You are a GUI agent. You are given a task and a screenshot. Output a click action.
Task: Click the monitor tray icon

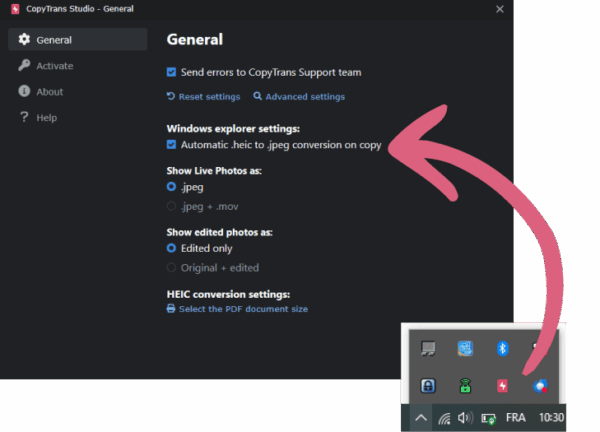pos(428,348)
